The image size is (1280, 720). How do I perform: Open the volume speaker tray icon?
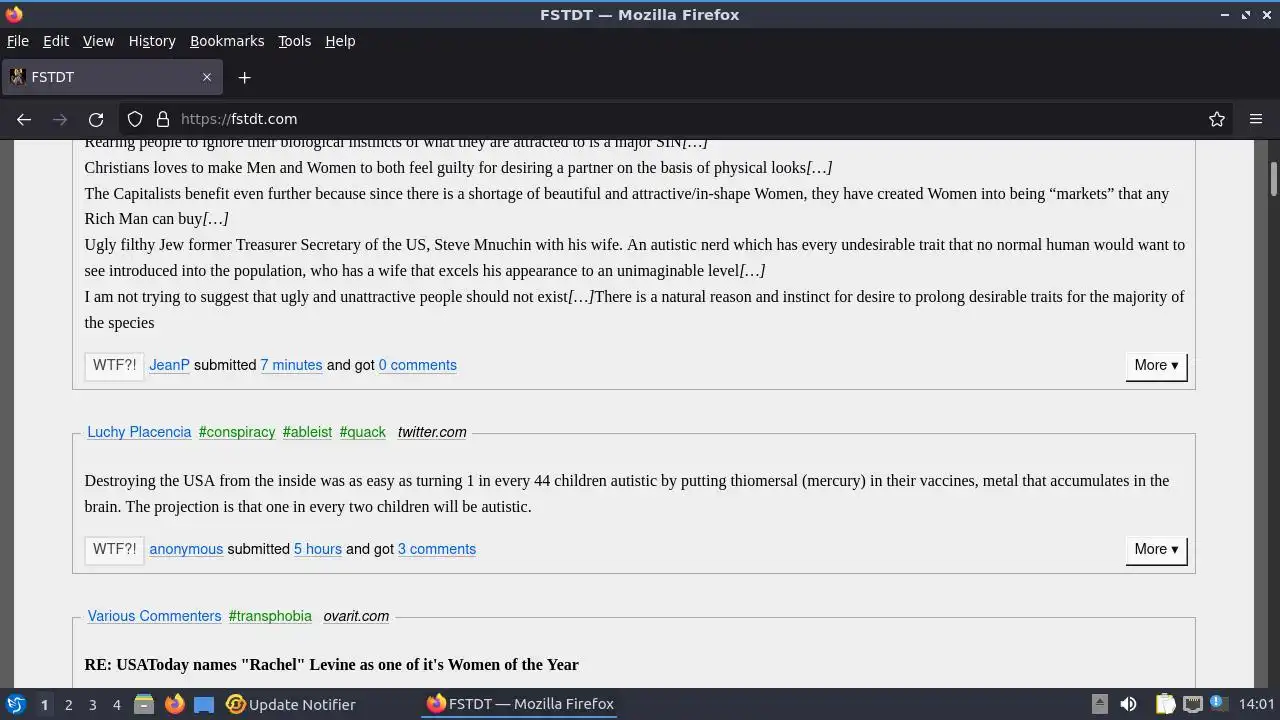coord(1128,704)
